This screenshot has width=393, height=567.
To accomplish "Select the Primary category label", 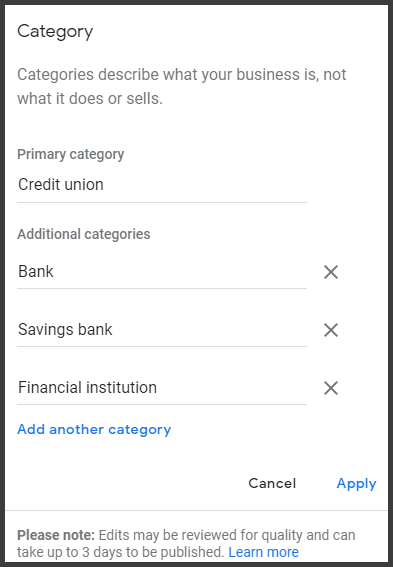I will tap(71, 154).
